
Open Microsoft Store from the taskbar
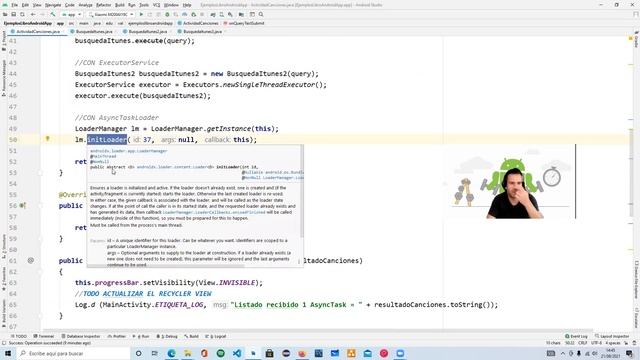click(269, 353)
